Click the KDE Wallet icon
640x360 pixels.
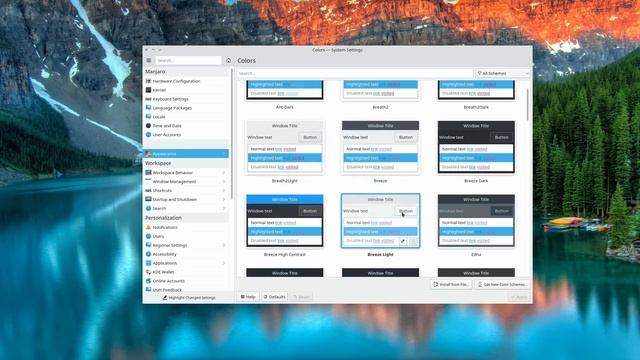click(148, 272)
